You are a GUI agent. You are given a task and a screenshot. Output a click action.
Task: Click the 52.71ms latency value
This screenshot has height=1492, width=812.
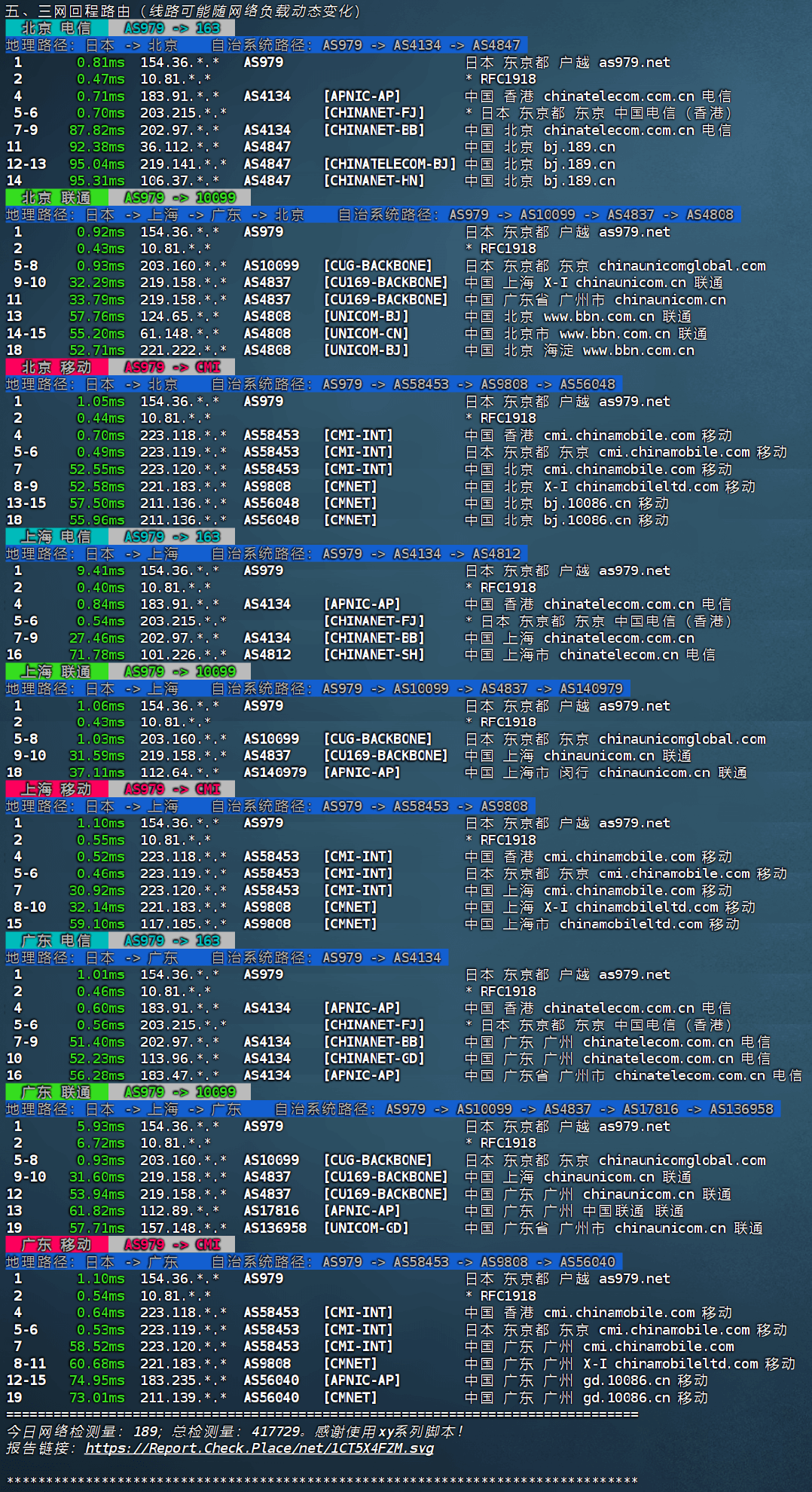click(x=97, y=350)
